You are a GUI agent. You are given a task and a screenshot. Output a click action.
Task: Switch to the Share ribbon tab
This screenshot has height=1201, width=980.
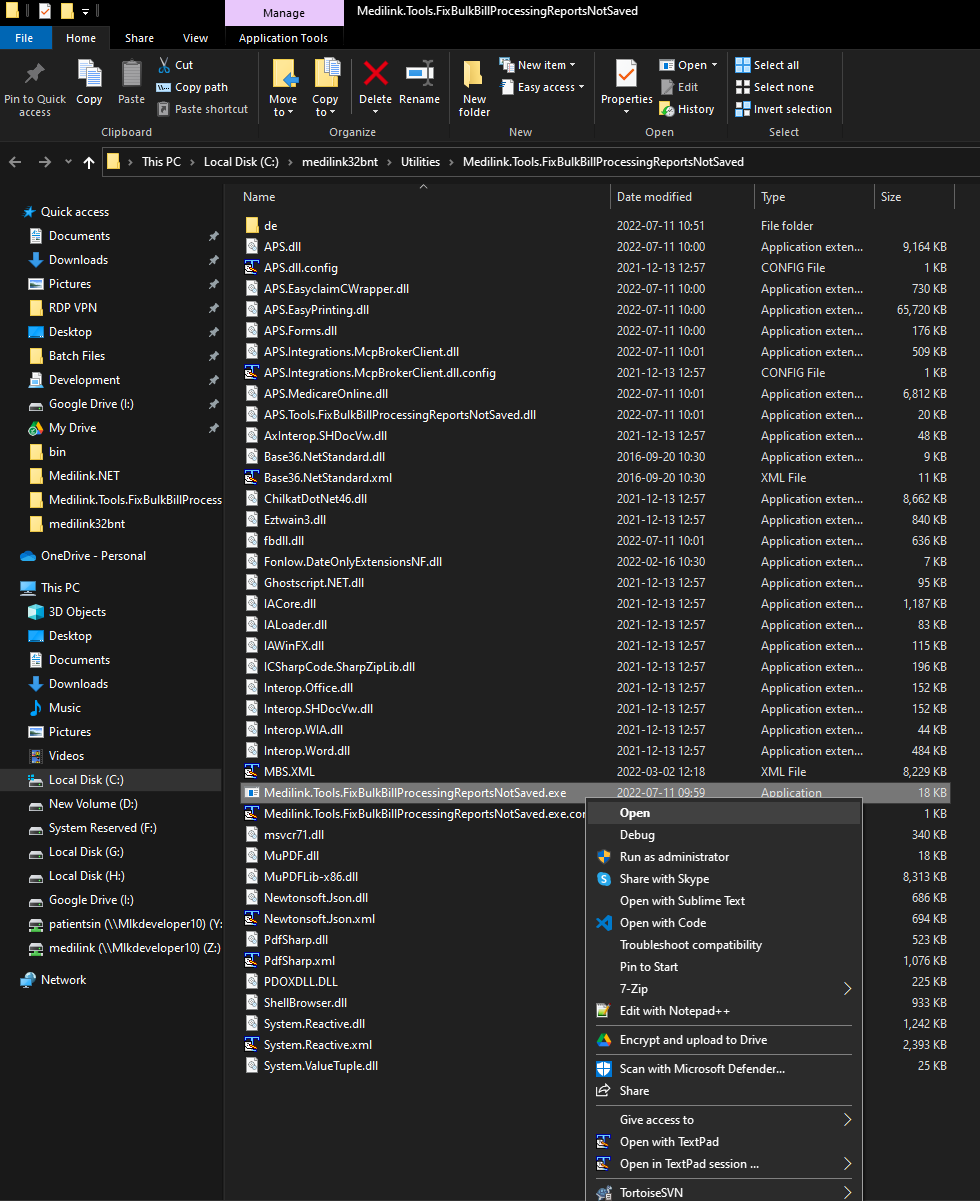point(139,38)
